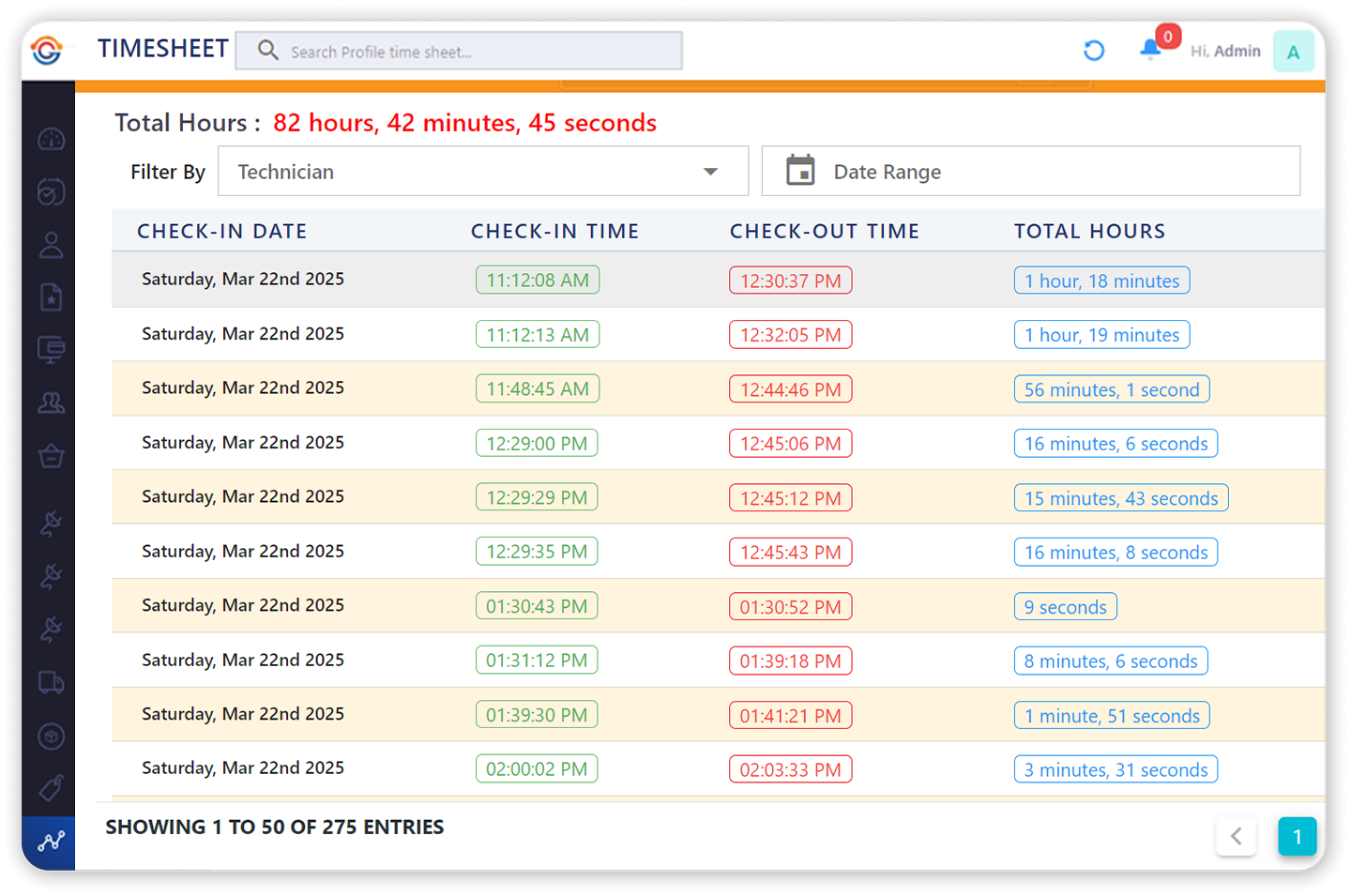1351x896 pixels.
Task: Open the dashboard gauge icon in sidebar
Action: pos(51,140)
